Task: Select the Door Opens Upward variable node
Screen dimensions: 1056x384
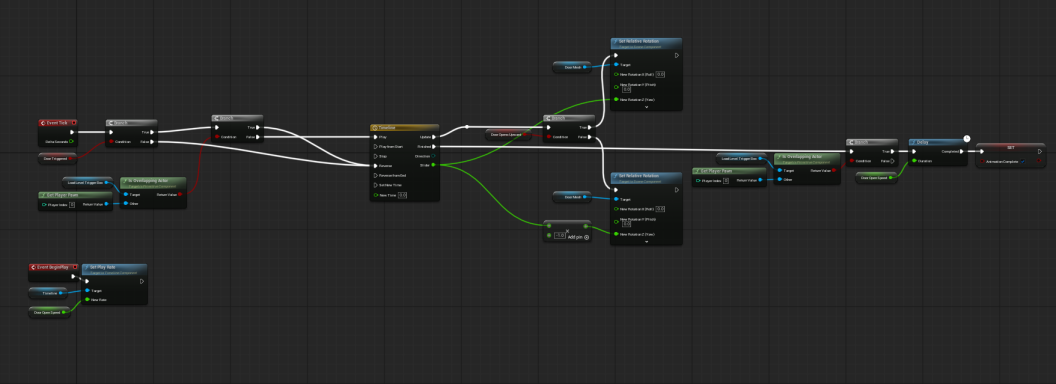Action: (x=508, y=135)
